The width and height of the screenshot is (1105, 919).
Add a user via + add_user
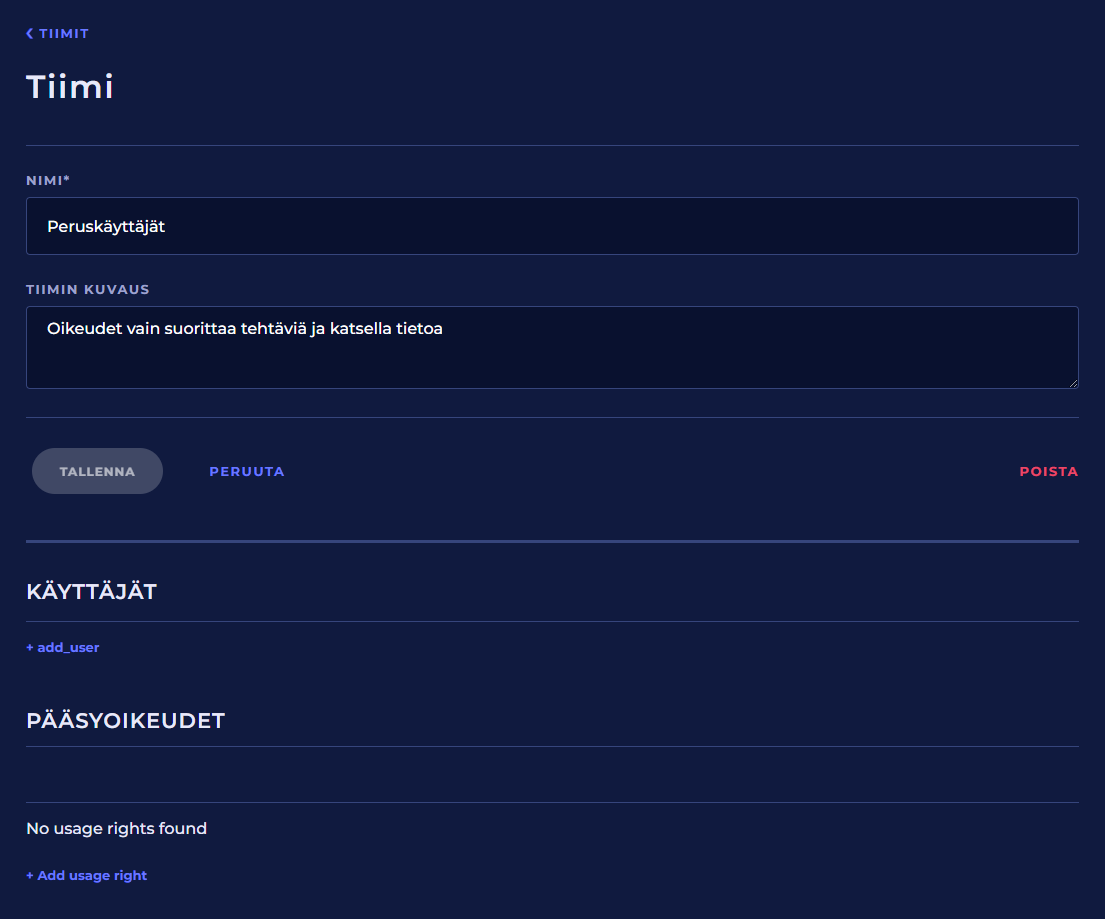click(x=68, y=648)
